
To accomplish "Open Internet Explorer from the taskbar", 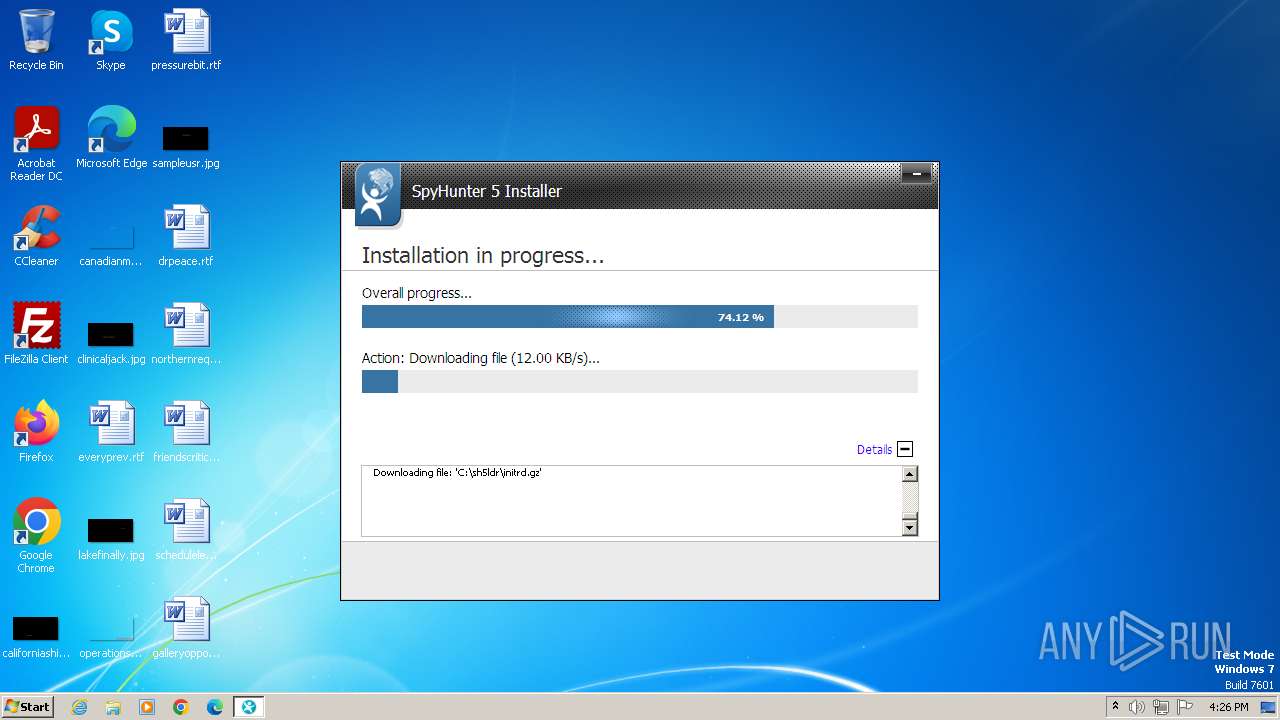I will coord(79,707).
